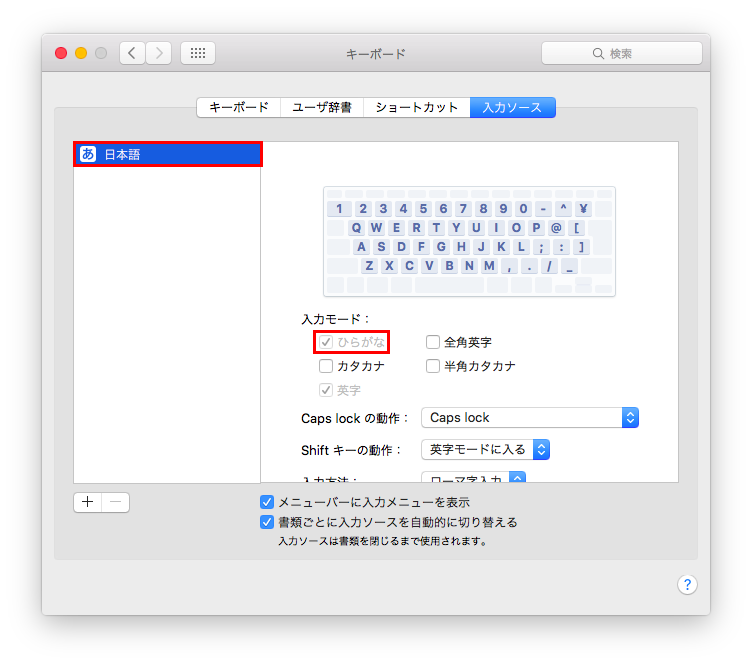
Task: Switch to the キーボード tab
Action: pos(239,107)
